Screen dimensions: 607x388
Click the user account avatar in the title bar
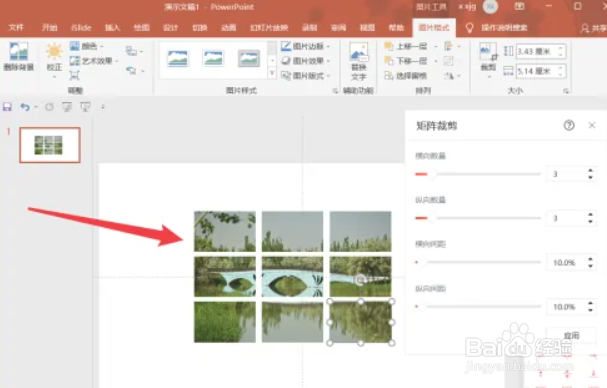(490, 7)
